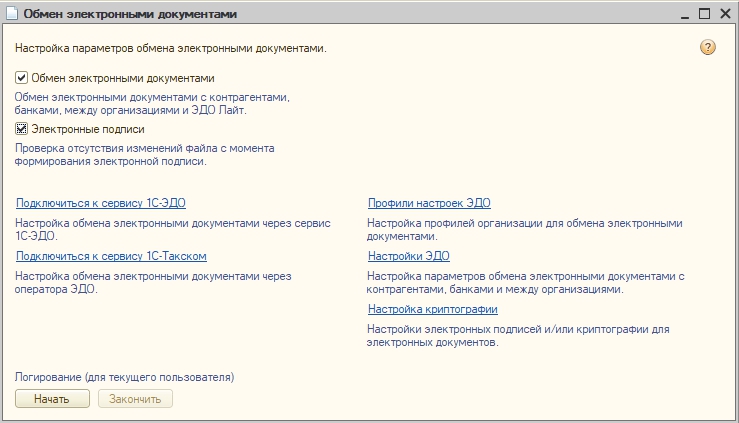This screenshot has width=739, height=423.
Task: Close the Обмен электронными документами window
Action: (x=725, y=14)
